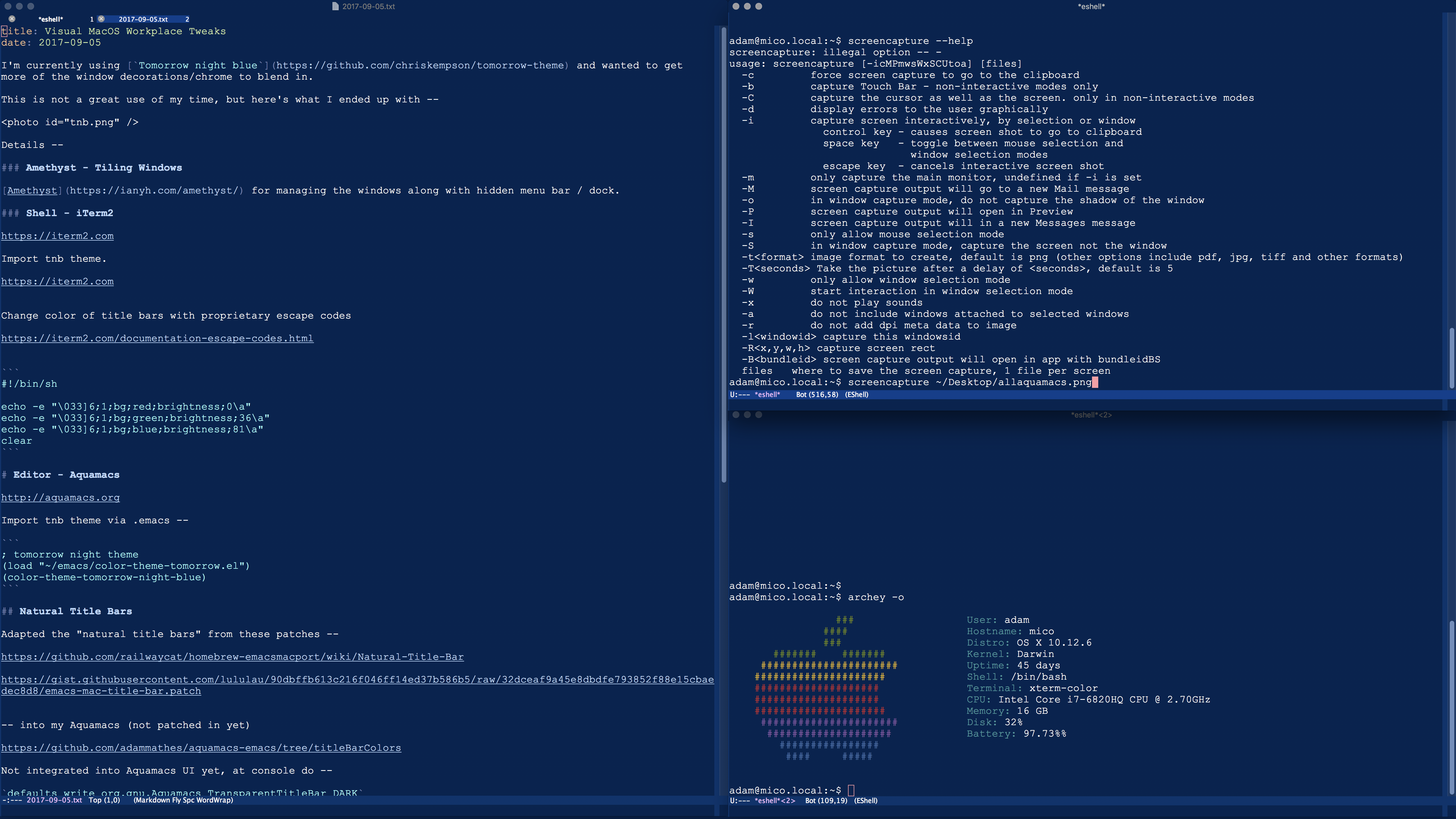1456x819 pixels.
Task: Open adammathes aquamacs-emacs titleBarColors link
Action: (x=201, y=748)
